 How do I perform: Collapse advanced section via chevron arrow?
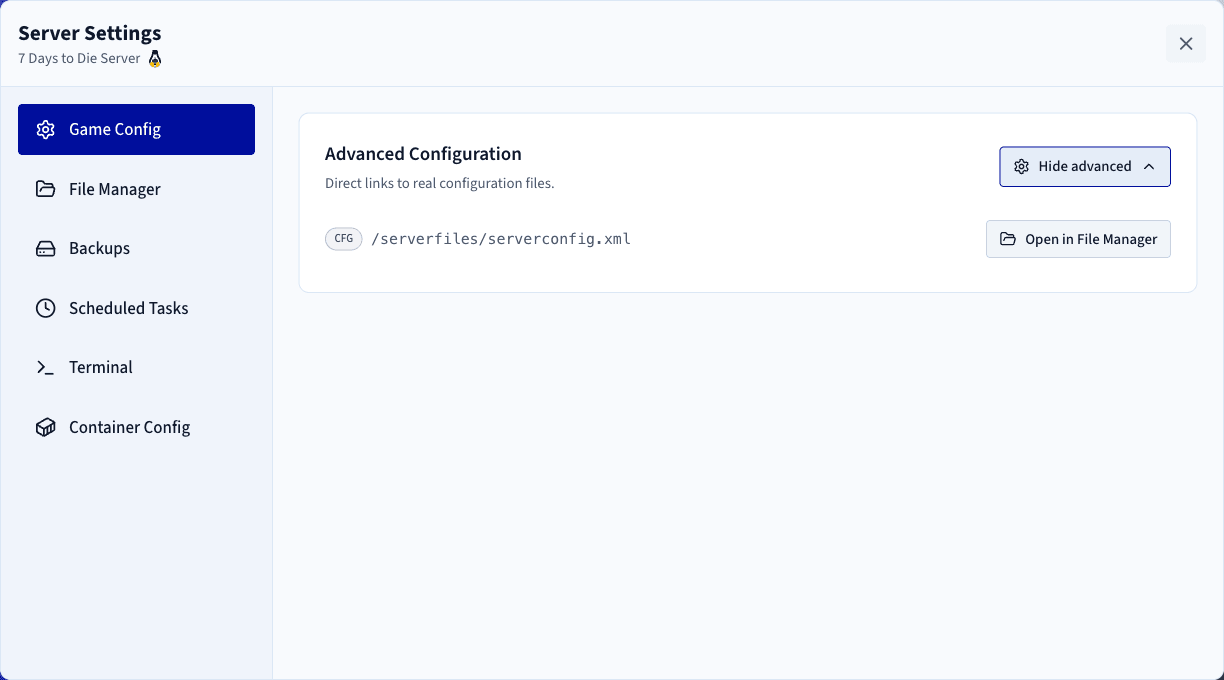(1149, 167)
